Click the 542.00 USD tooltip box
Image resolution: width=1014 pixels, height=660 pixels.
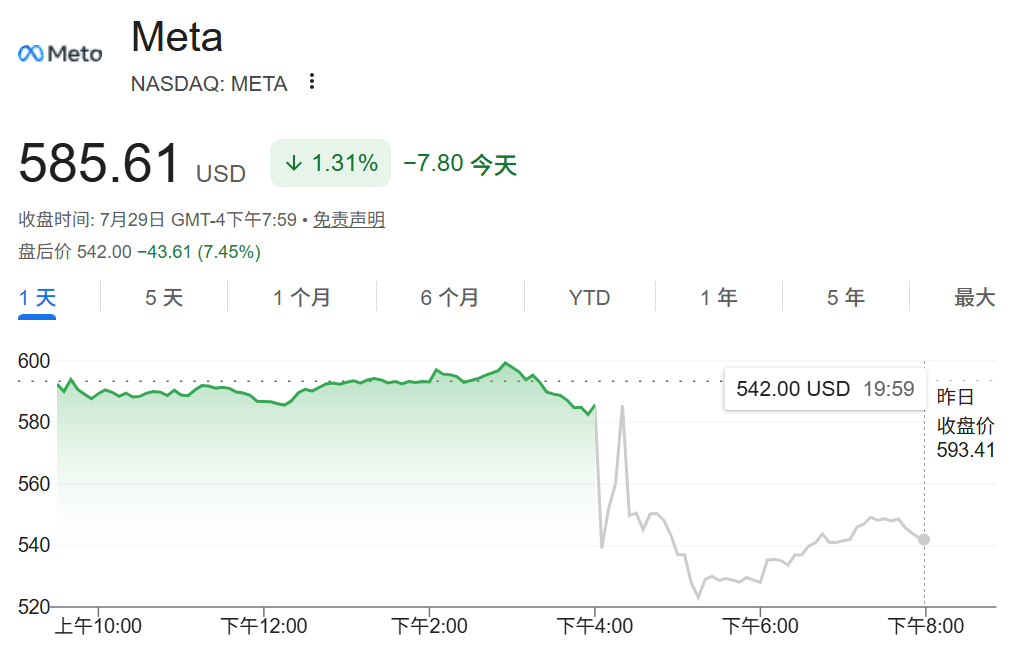coord(825,389)
